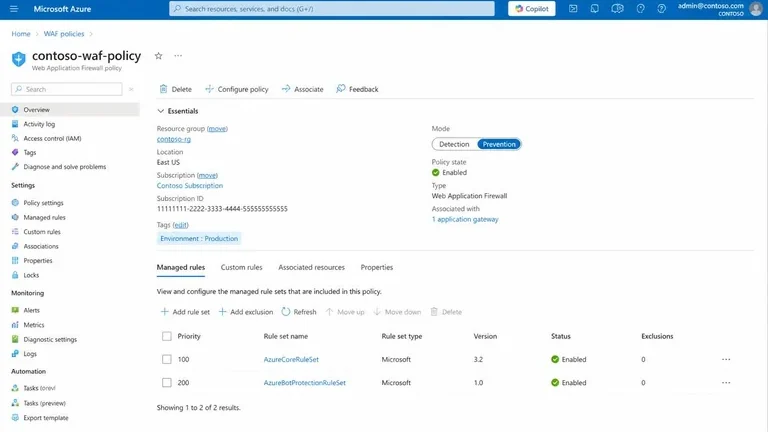This screenshot has width=768, height=432.
Task: Open Metrics under Monitoring
Action: coord(28,325)
